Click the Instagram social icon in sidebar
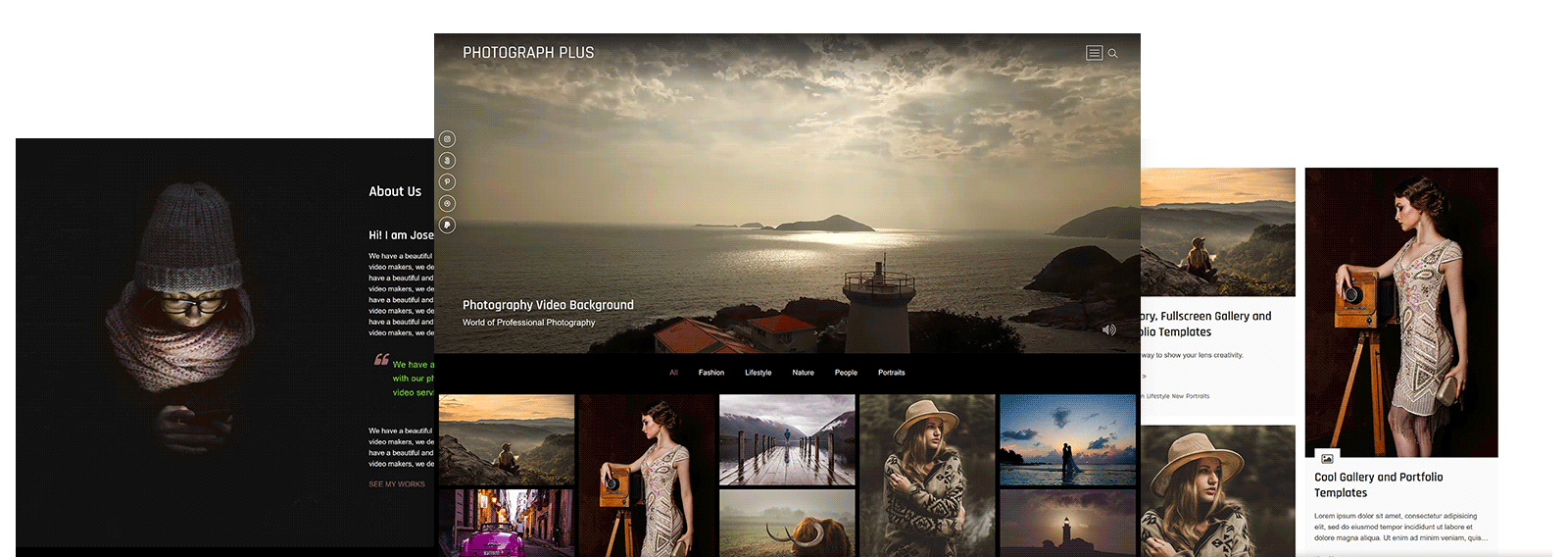Image resolution: width=1568 pixels, height=557 pixels. point(447,139)
